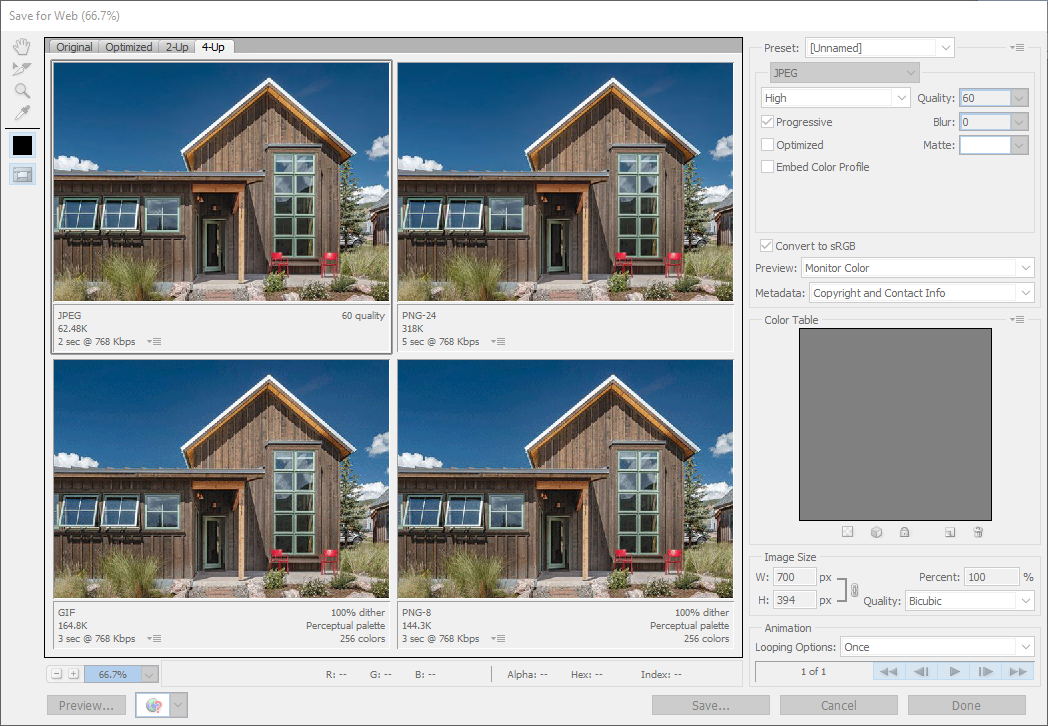Viewport: 1048px width, 726px height.
Task: Click the lock color icon
Action: 905,532
